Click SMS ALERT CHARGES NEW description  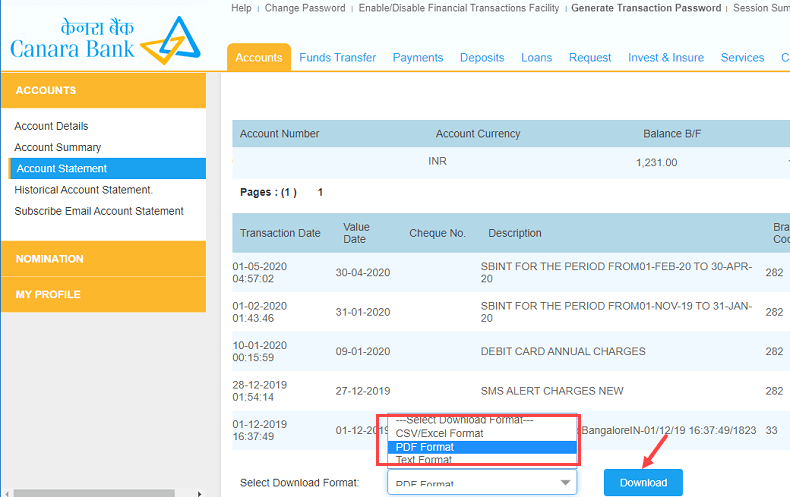552,391
